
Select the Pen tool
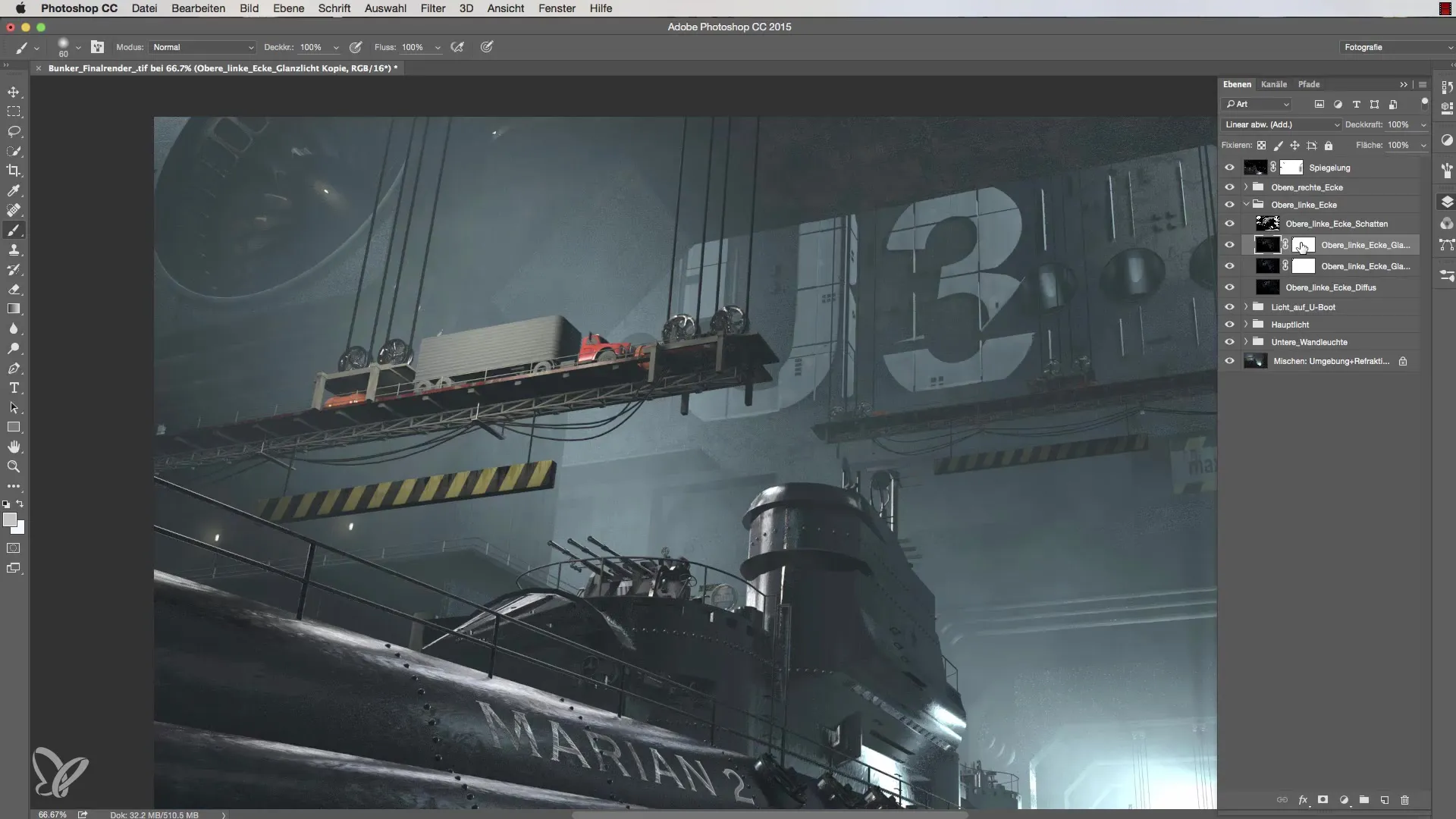click(x=14, y=368)
